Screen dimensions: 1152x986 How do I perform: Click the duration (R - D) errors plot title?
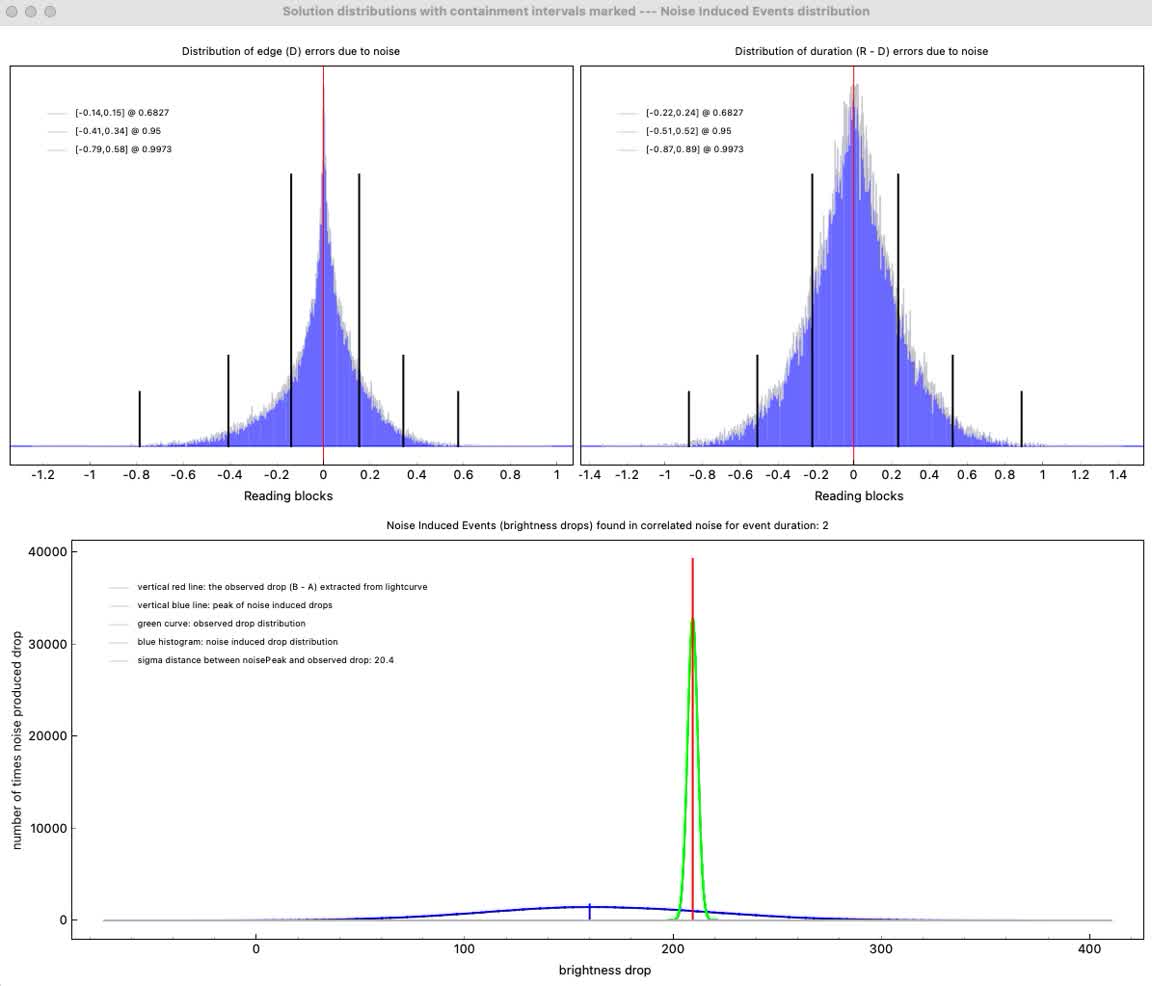tap(861, 51)
